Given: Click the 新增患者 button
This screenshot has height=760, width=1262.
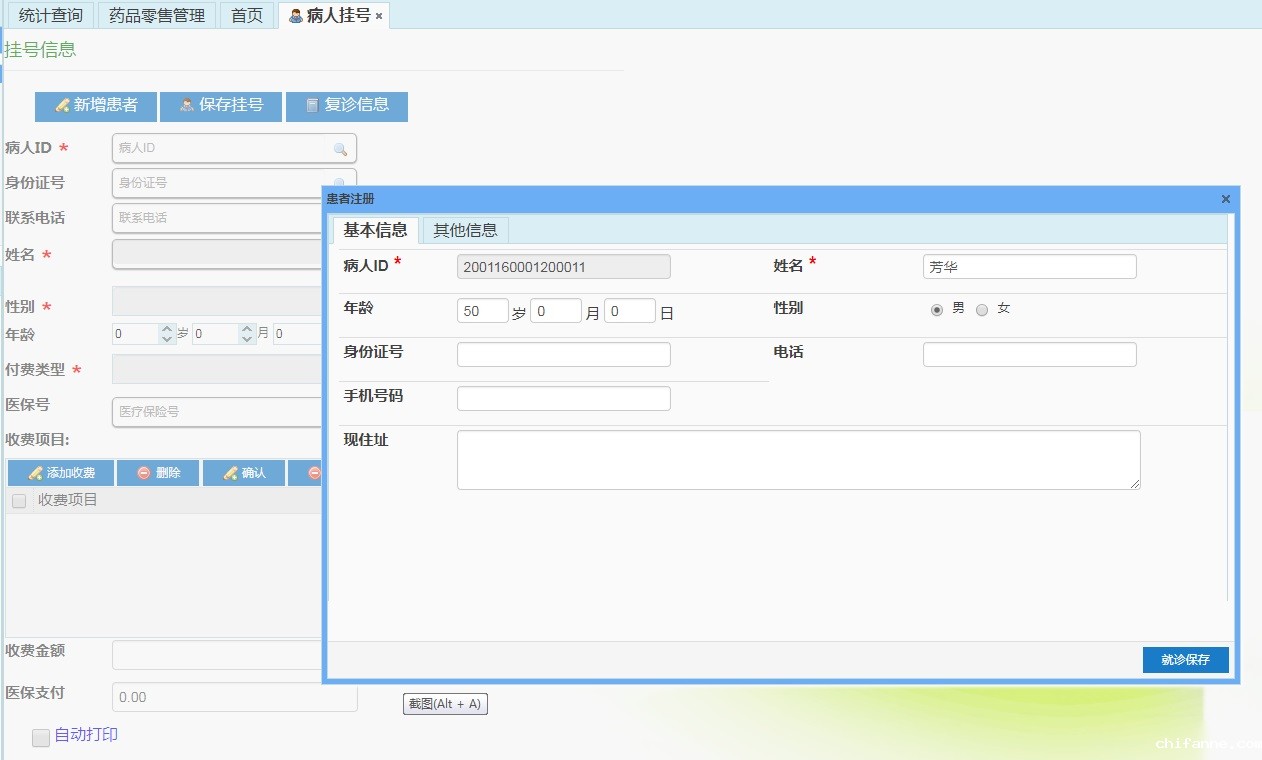Looking at the screenshot, I should click(x=96, y=106).
